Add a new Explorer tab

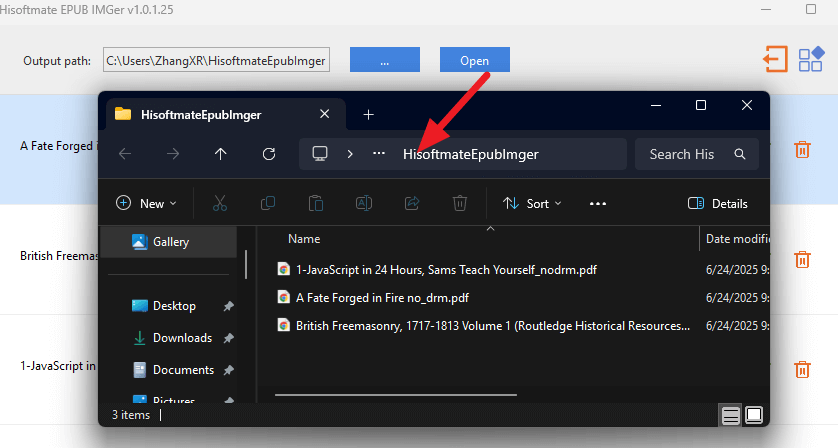[368, 114]
